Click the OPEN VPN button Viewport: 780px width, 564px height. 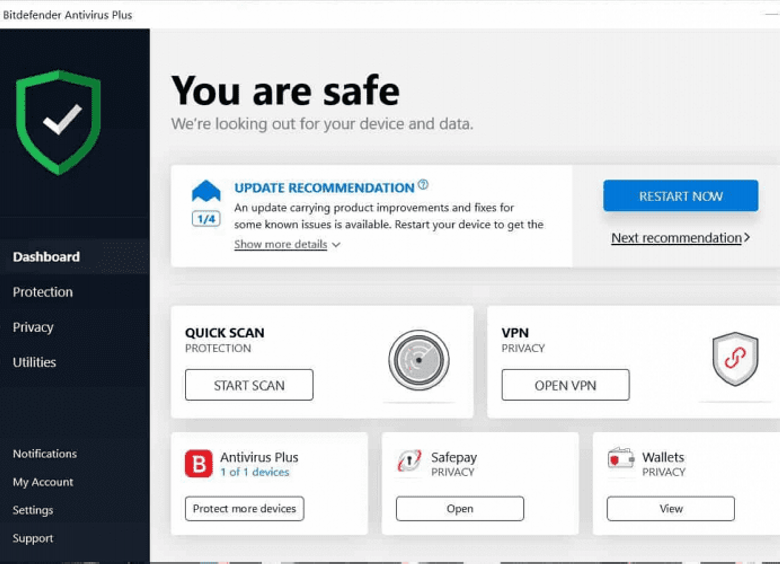[x=565, y=385]
